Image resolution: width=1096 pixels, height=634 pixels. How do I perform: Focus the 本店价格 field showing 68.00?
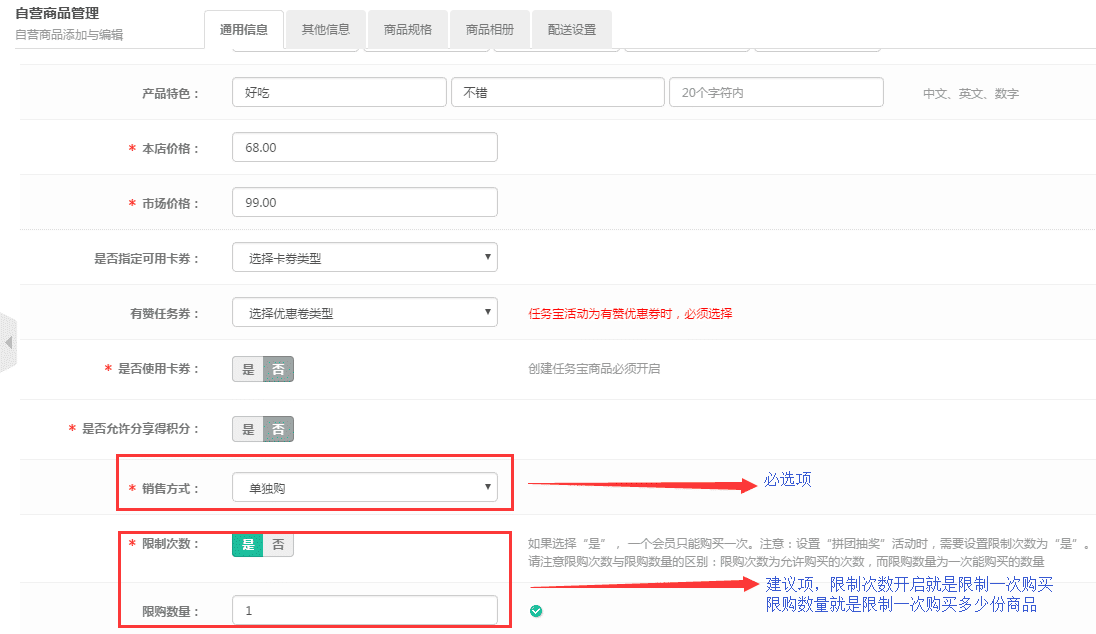click(x=364, y=148)
